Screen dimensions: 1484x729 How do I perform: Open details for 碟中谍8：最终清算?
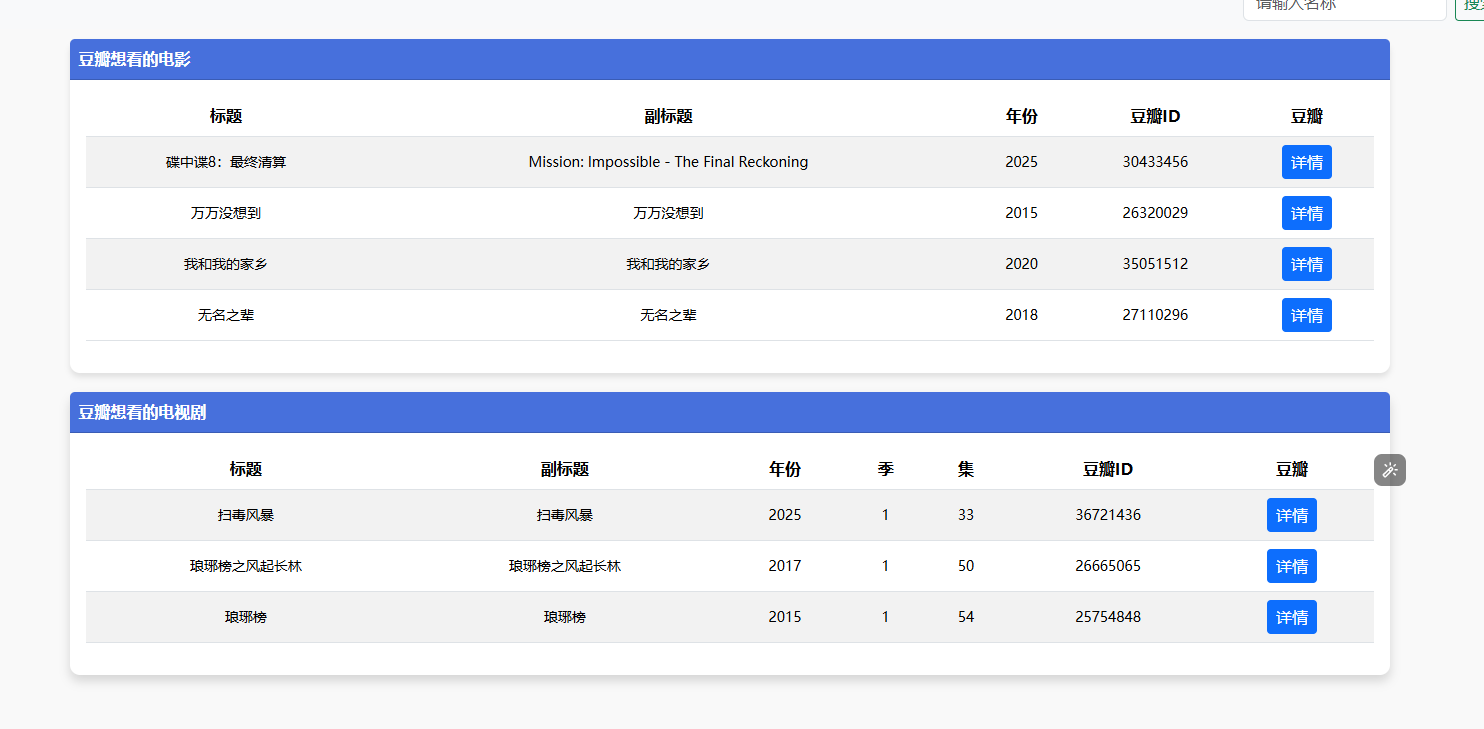click(1306, 162)
